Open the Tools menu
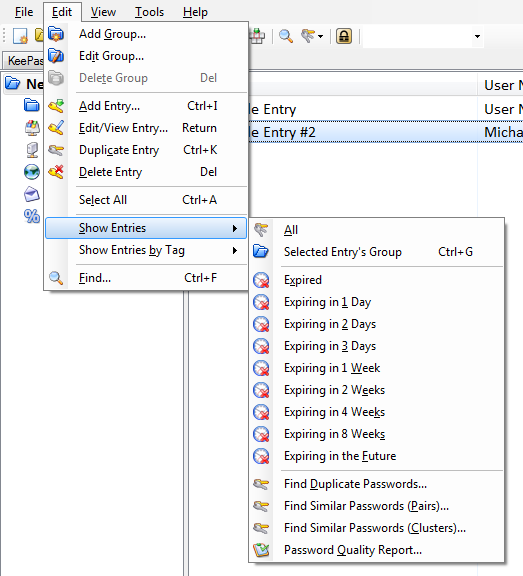Screen dimensions: 523x576 coord(149,12)
